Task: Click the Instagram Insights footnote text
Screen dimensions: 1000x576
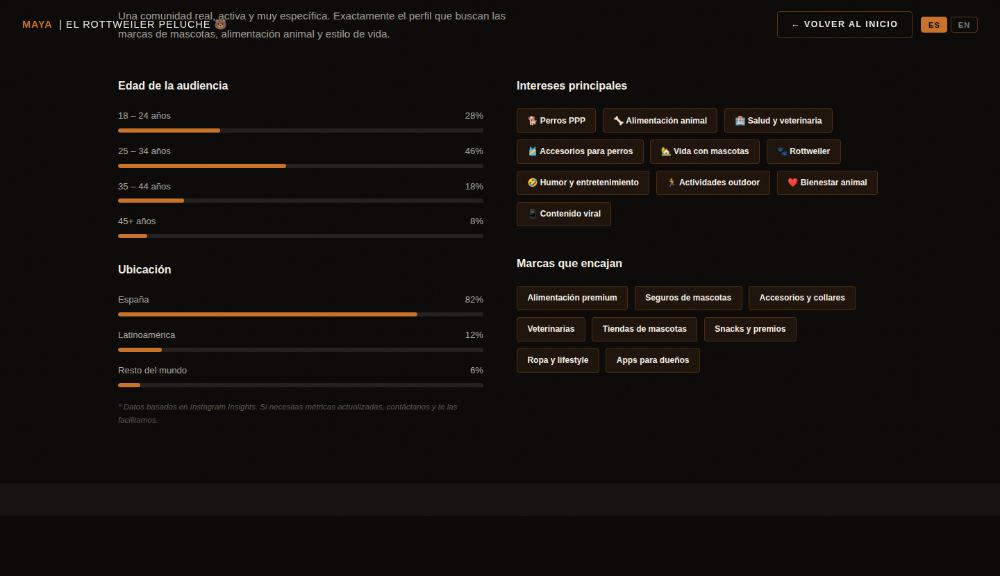Action: click(x=288, y=413)
